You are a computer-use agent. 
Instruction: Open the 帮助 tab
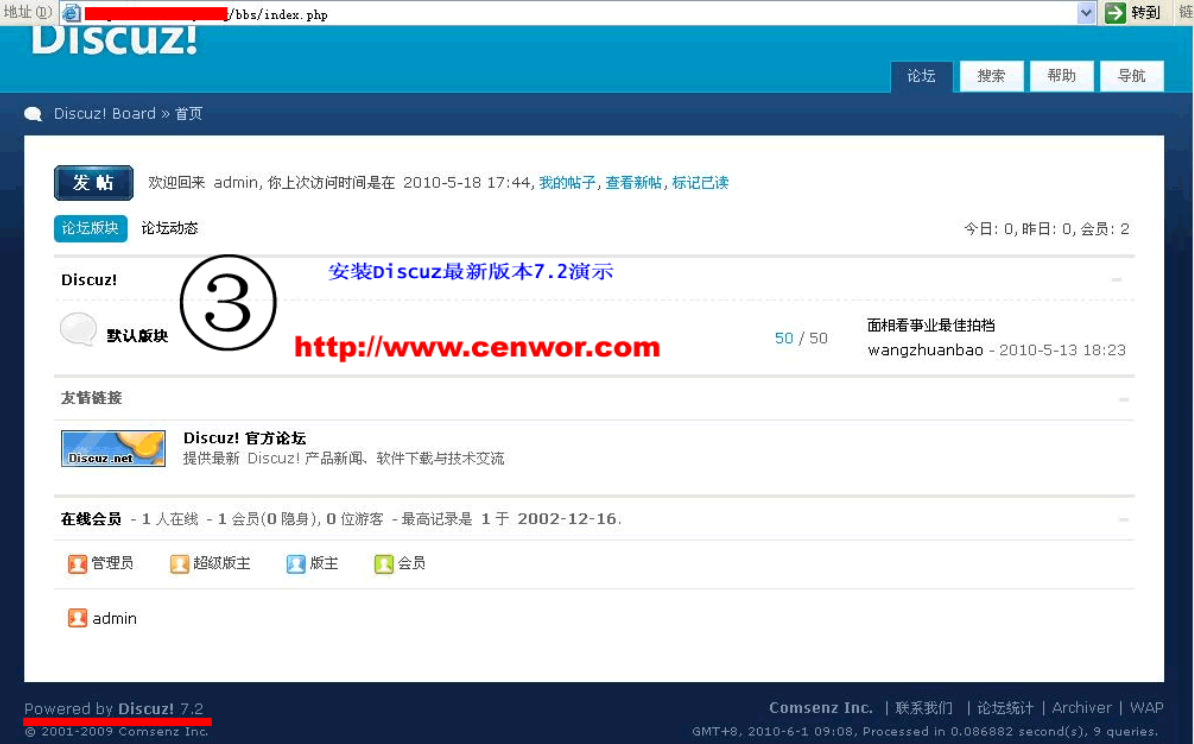click(1062, 76)
